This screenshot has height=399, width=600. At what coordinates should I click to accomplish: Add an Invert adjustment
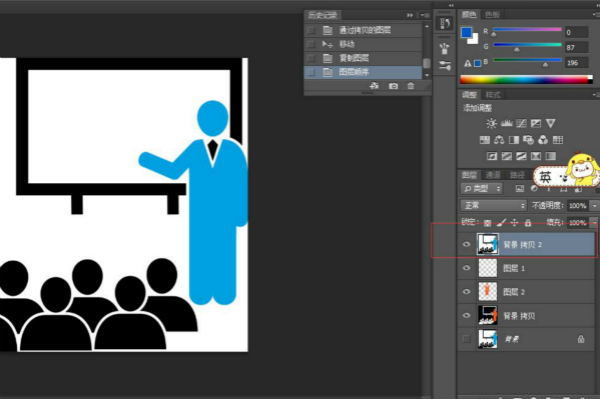point(492,156)
